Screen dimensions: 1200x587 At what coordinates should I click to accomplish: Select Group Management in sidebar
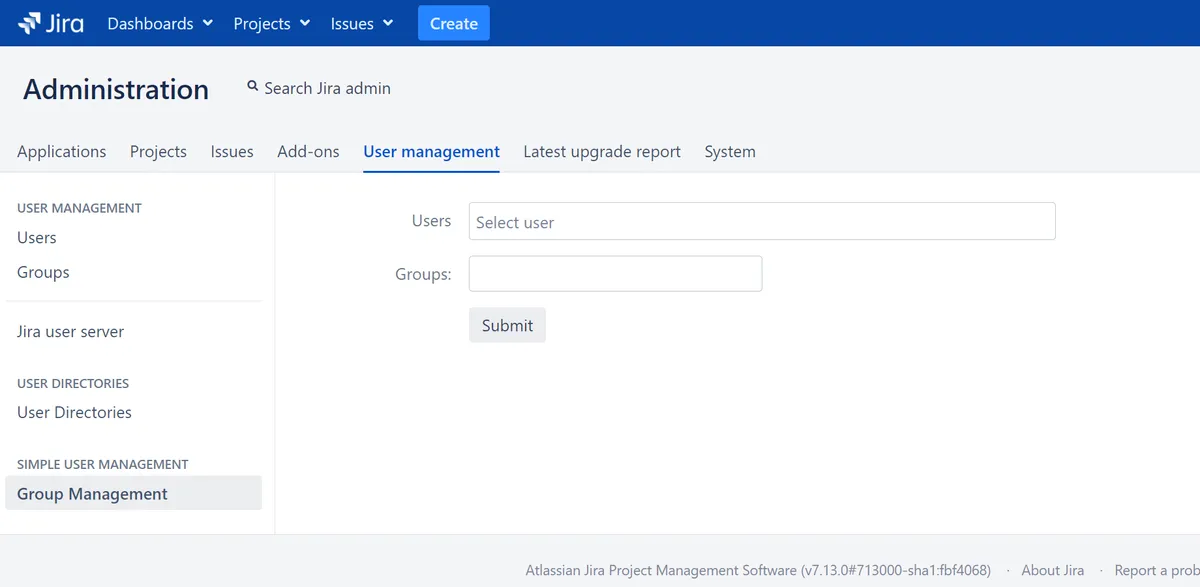(x=133, y=493)
